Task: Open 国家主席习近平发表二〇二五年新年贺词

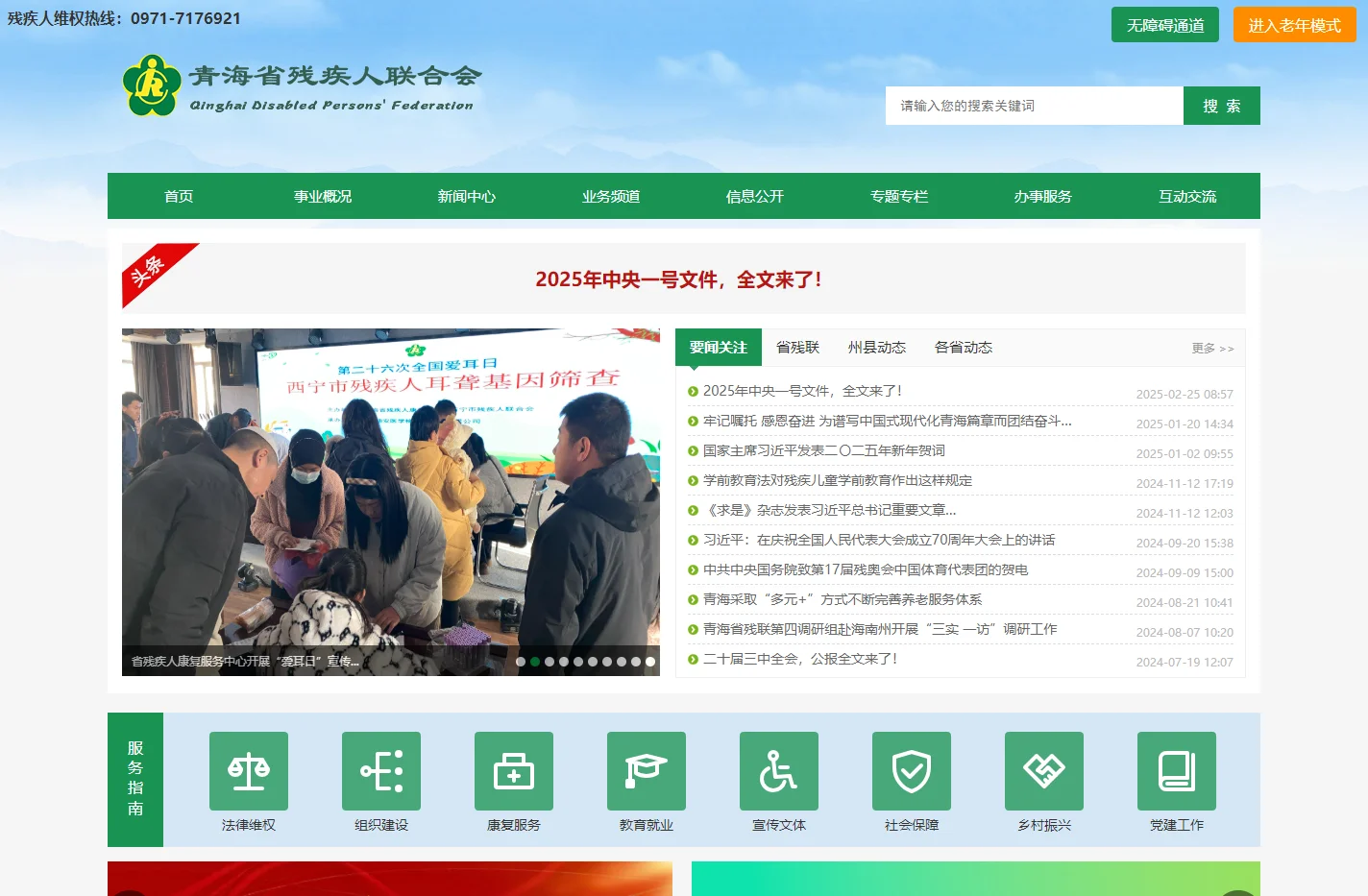Action: [x=824, y=450]
